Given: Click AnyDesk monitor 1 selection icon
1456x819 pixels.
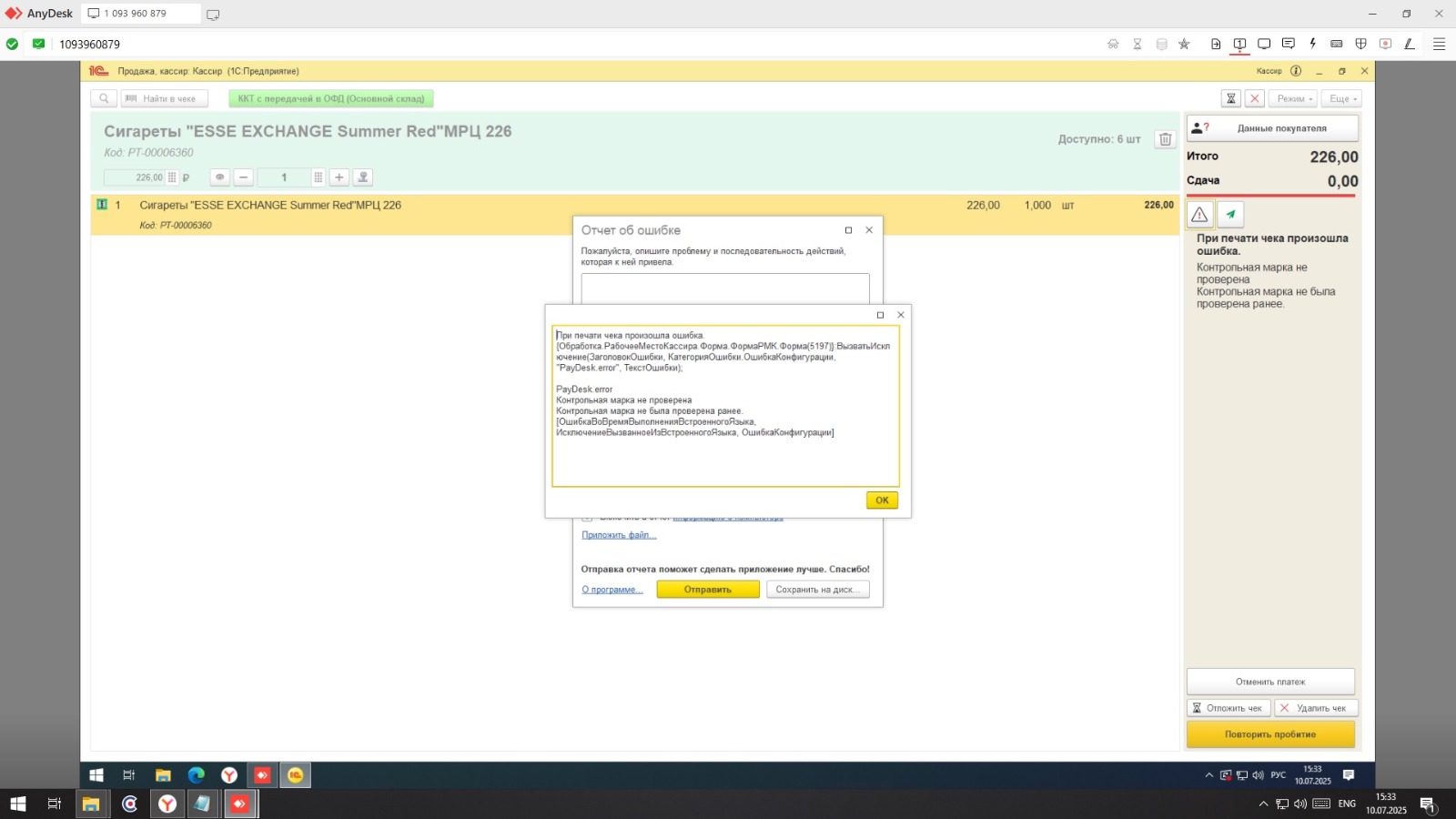Looking at the screenshot, I should 1239,44.
